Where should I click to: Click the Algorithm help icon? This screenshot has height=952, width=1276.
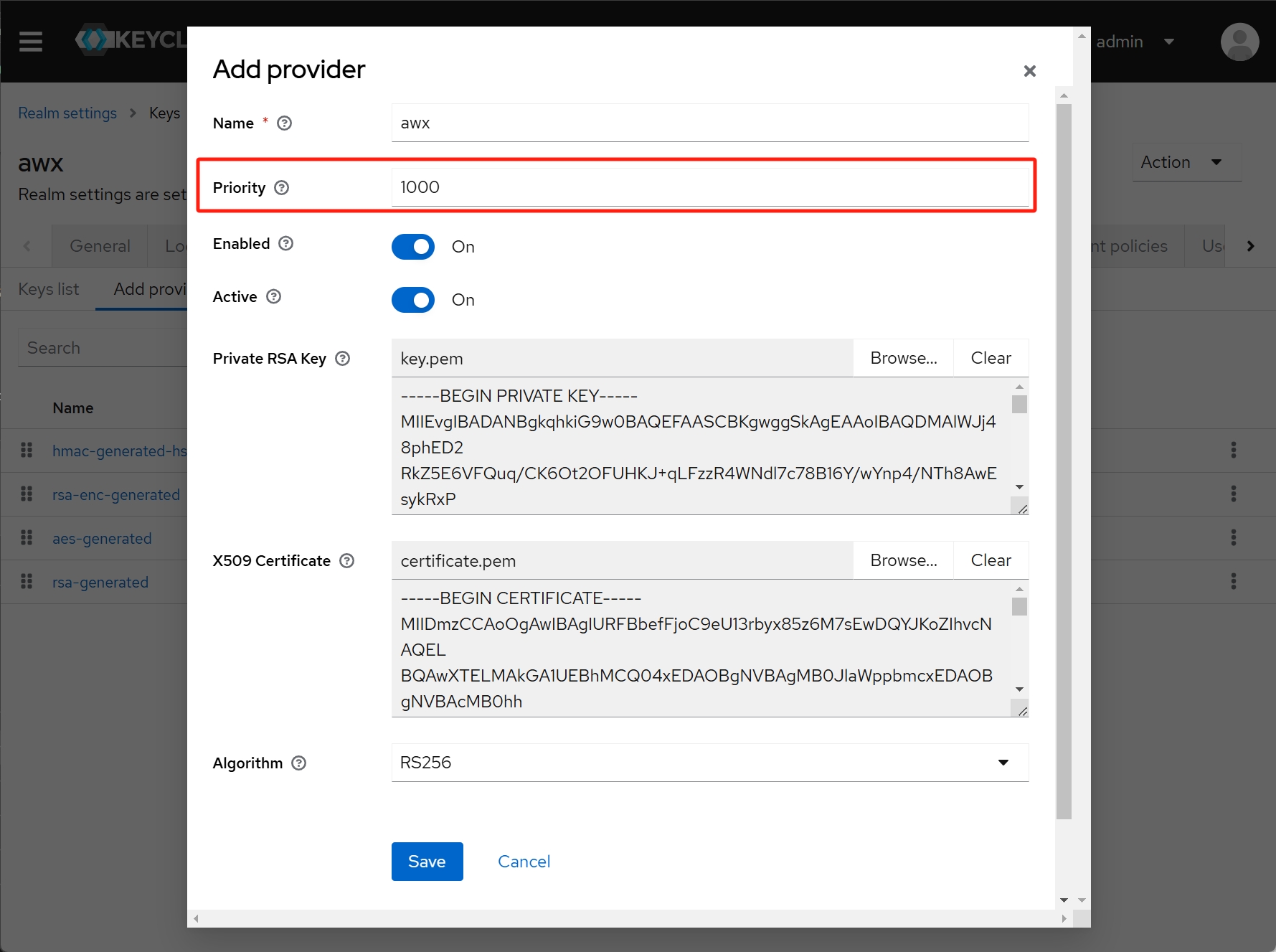pyautogui.click(x=299, y=763)
